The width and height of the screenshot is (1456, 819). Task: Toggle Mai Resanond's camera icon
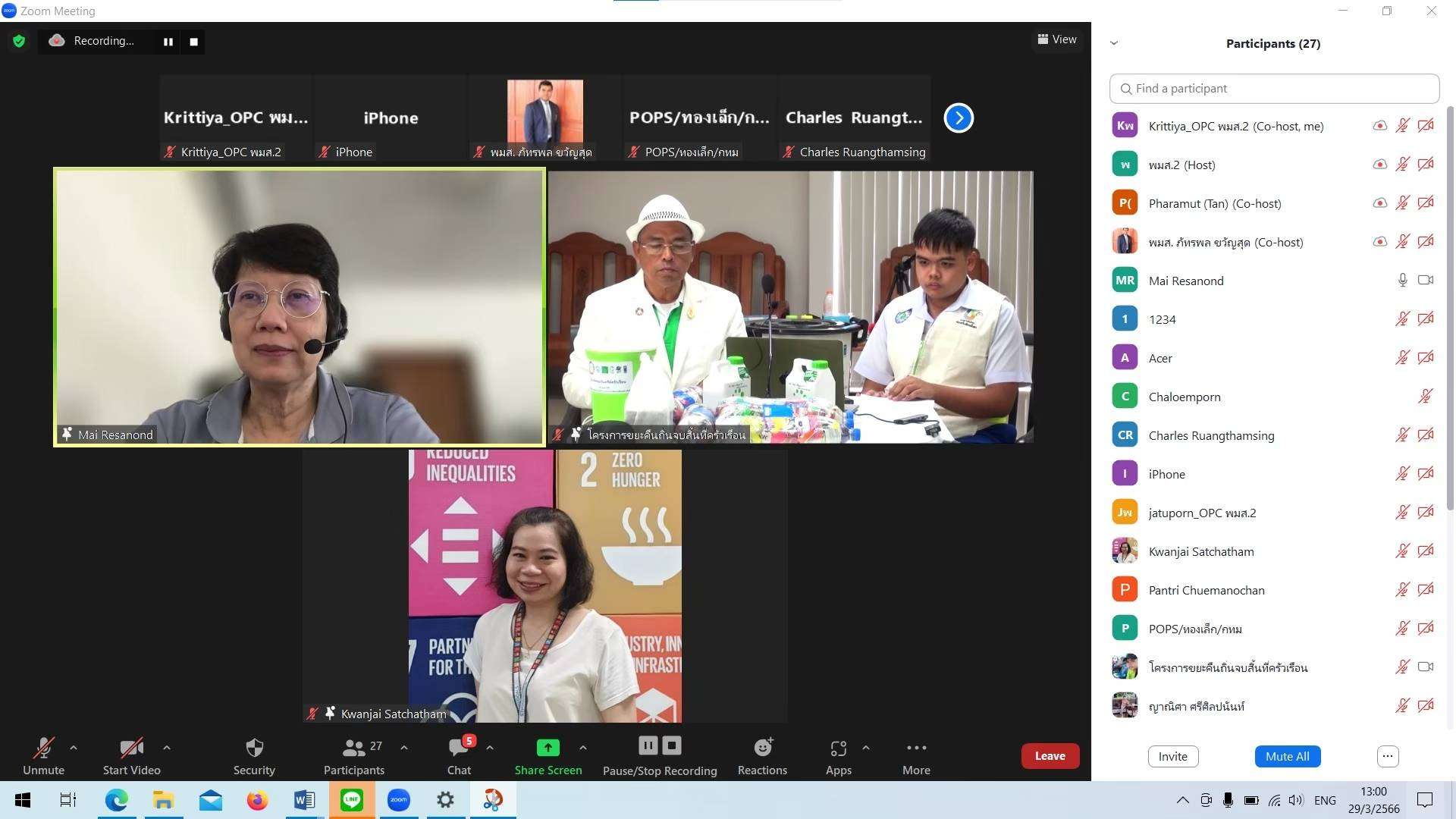[x=1426, y=281]
